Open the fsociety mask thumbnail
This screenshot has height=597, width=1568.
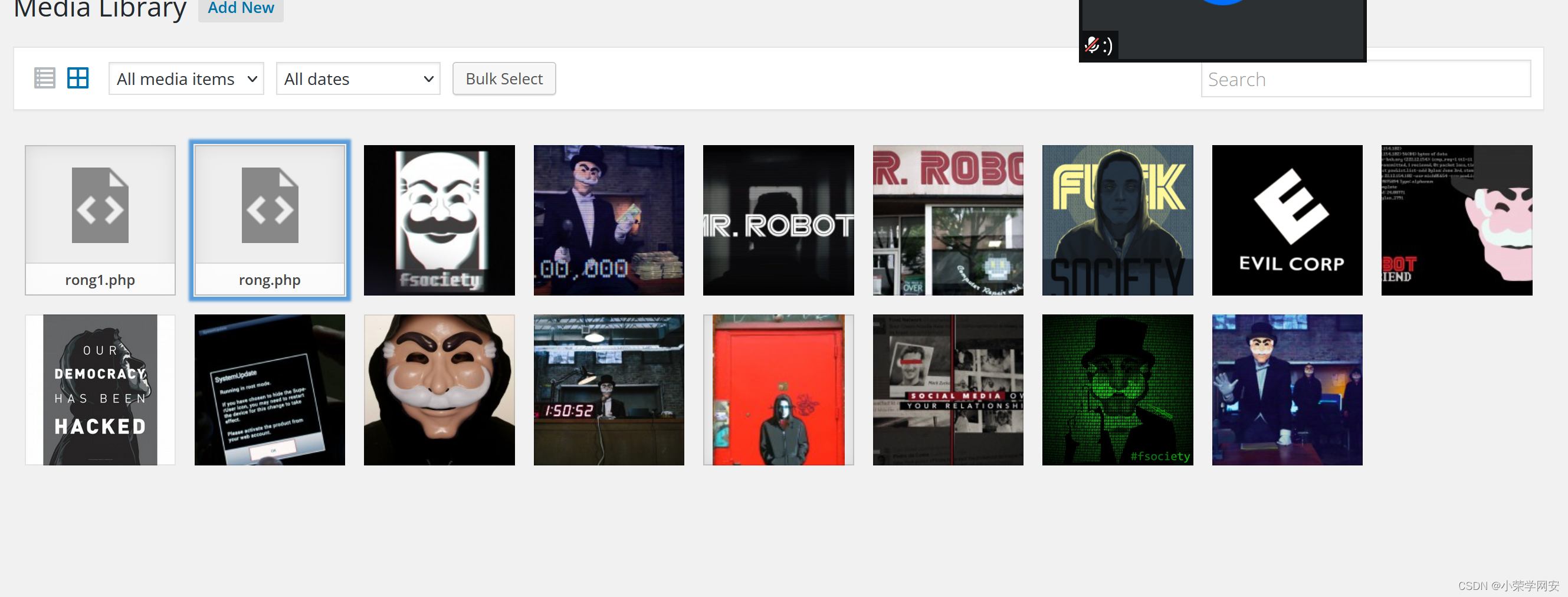pos(439,220)
